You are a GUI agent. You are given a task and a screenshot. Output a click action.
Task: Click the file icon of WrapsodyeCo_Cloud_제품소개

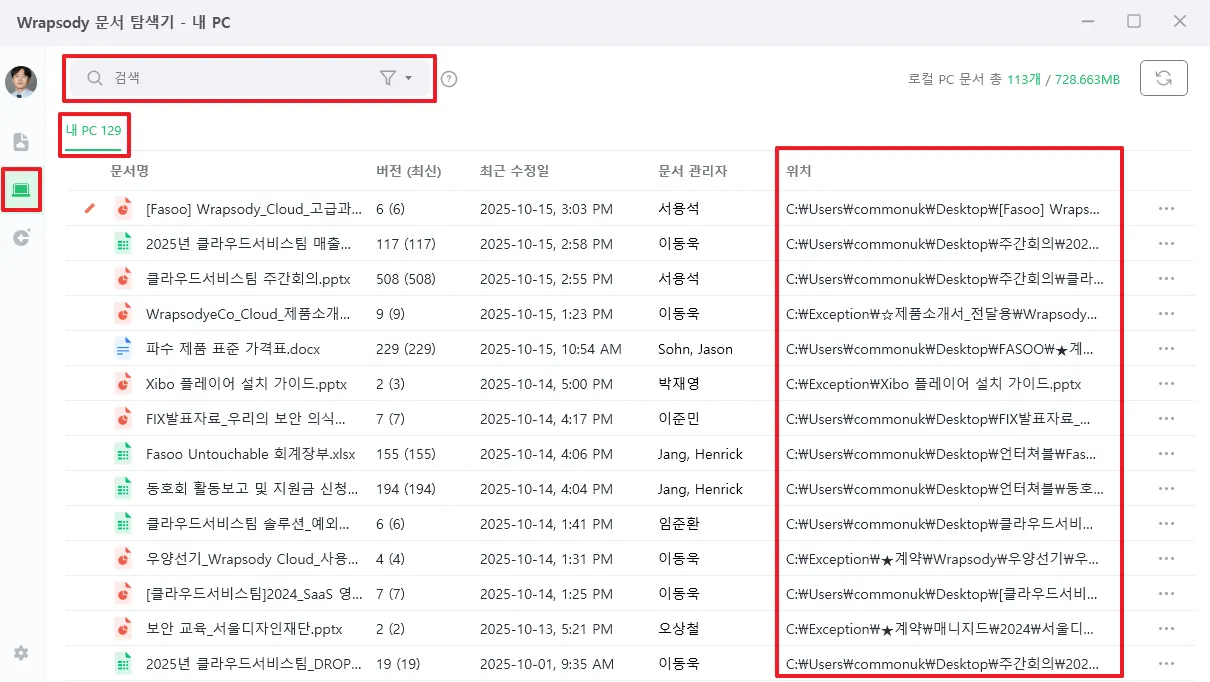pyautogui.click(x=123, y=314)
